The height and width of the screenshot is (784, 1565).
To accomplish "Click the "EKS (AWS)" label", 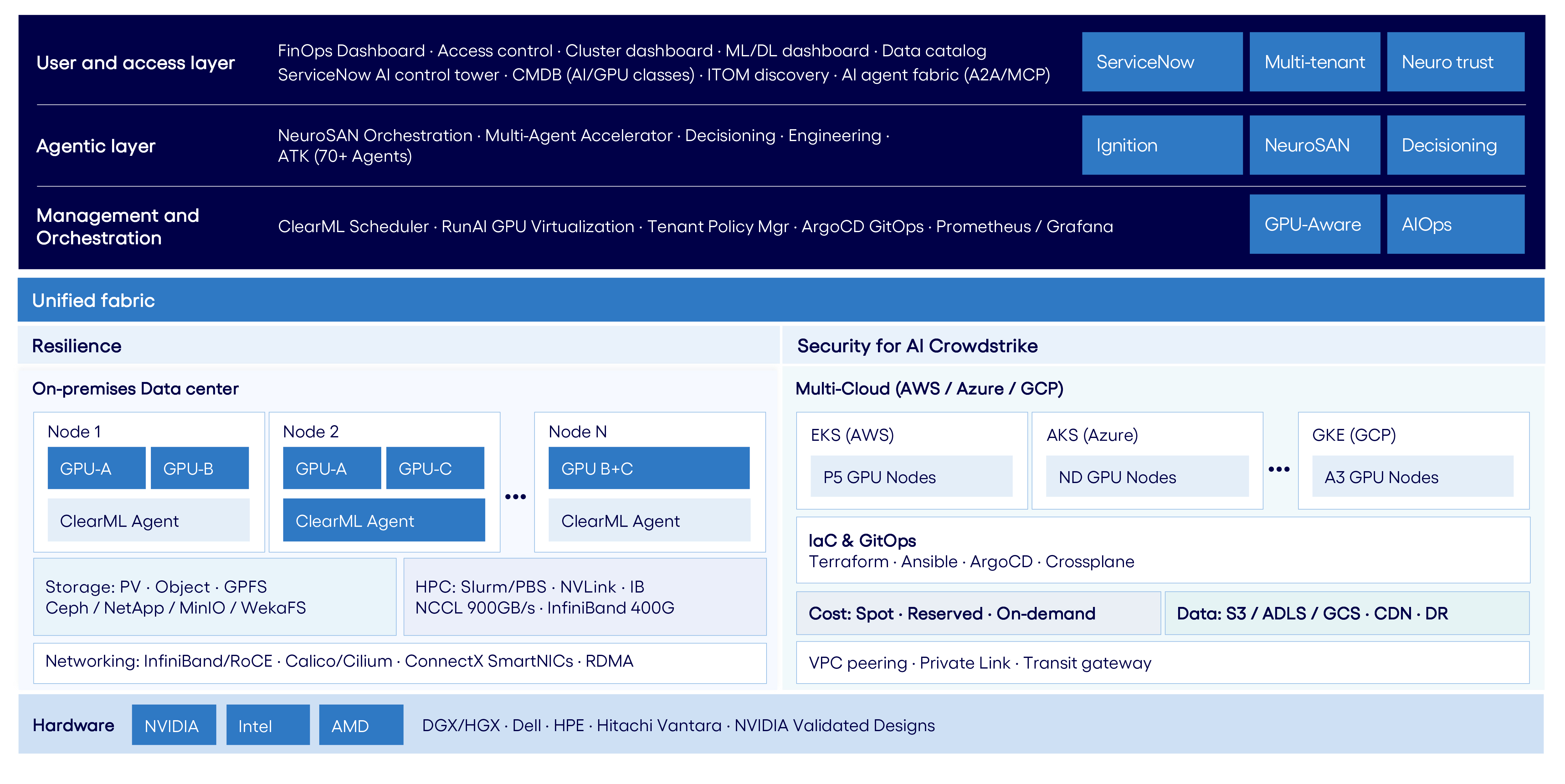I will coord(852,435).
